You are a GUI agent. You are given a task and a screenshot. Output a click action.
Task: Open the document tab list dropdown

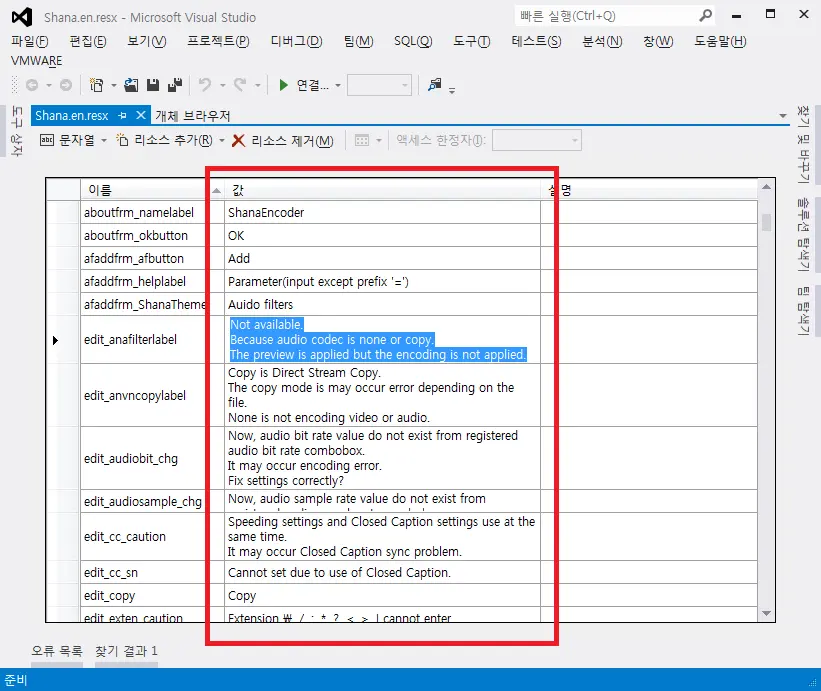[x=783, y=116]
